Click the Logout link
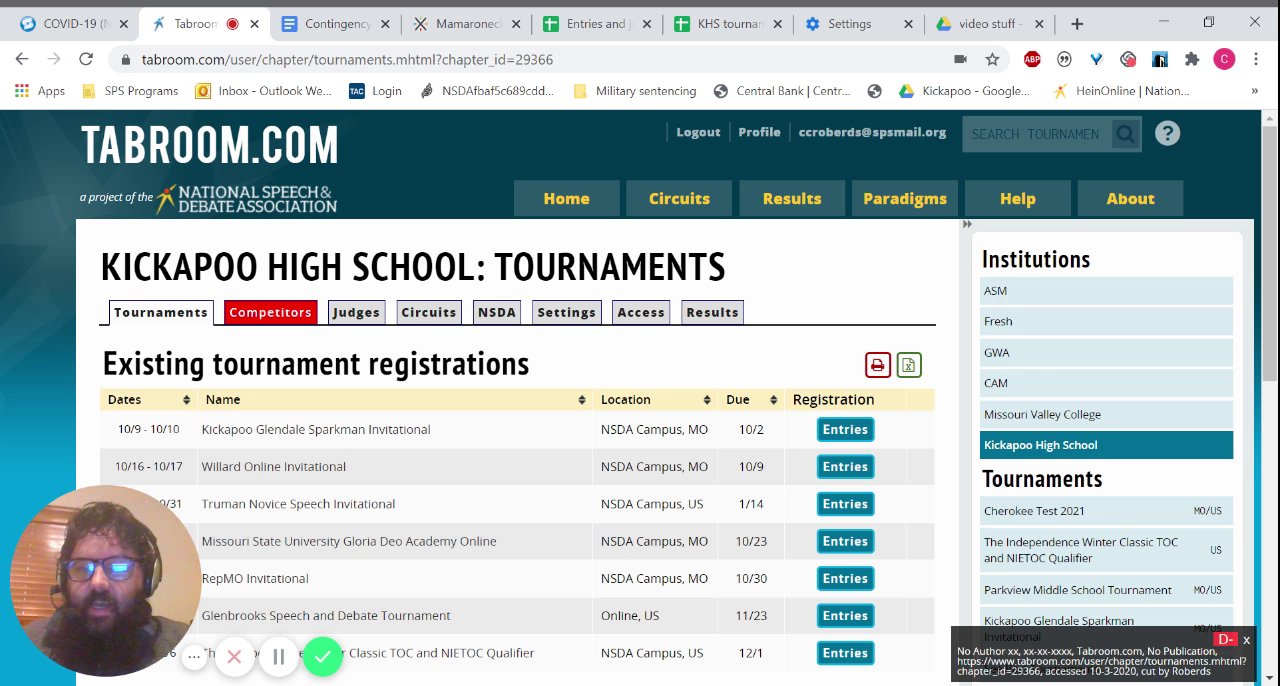This screenshot has width=1280, height=686. (x=698, y=132)
